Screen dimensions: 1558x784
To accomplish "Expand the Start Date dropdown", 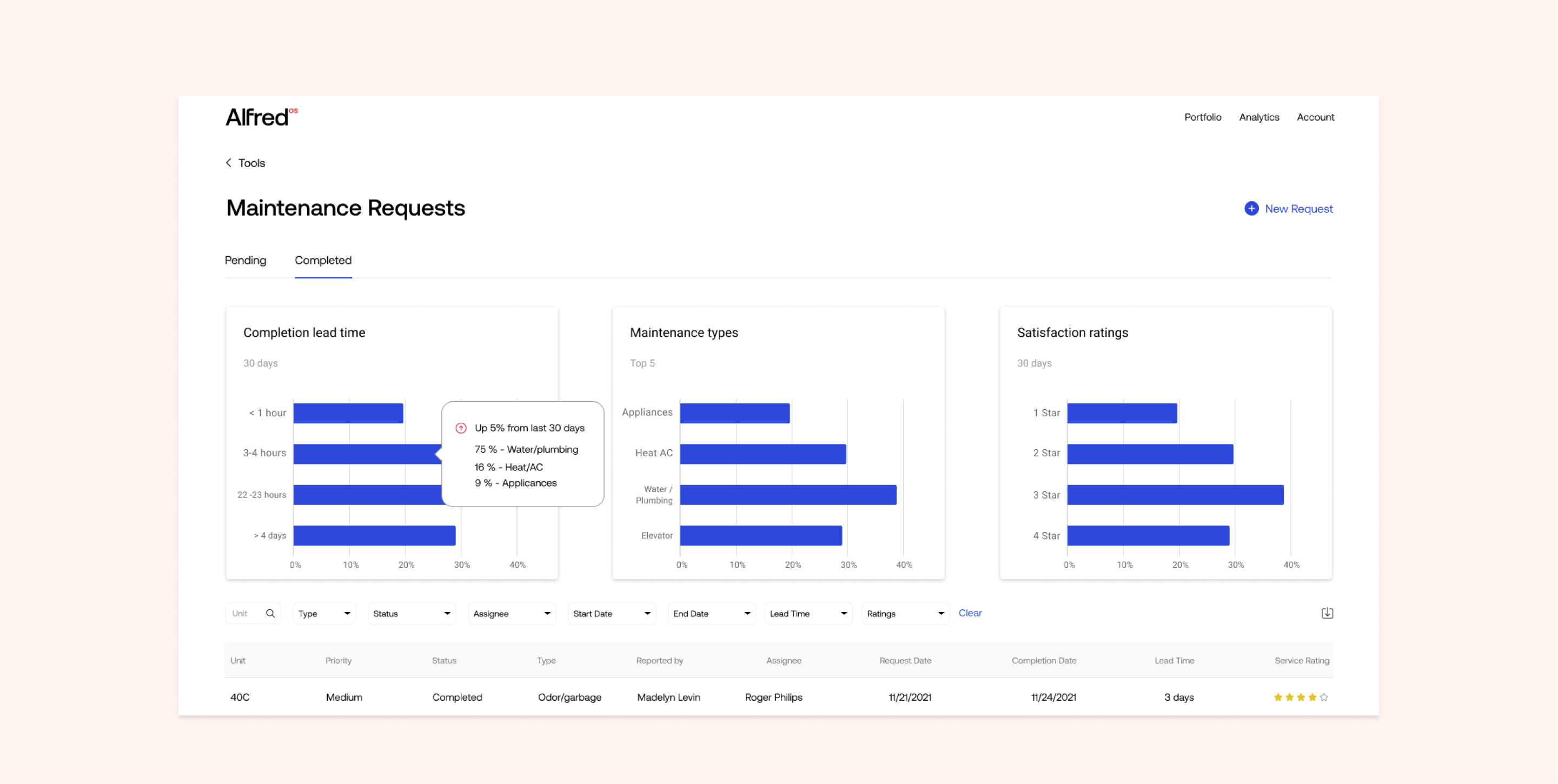I will pyautogui.click(x=612, y=613).
